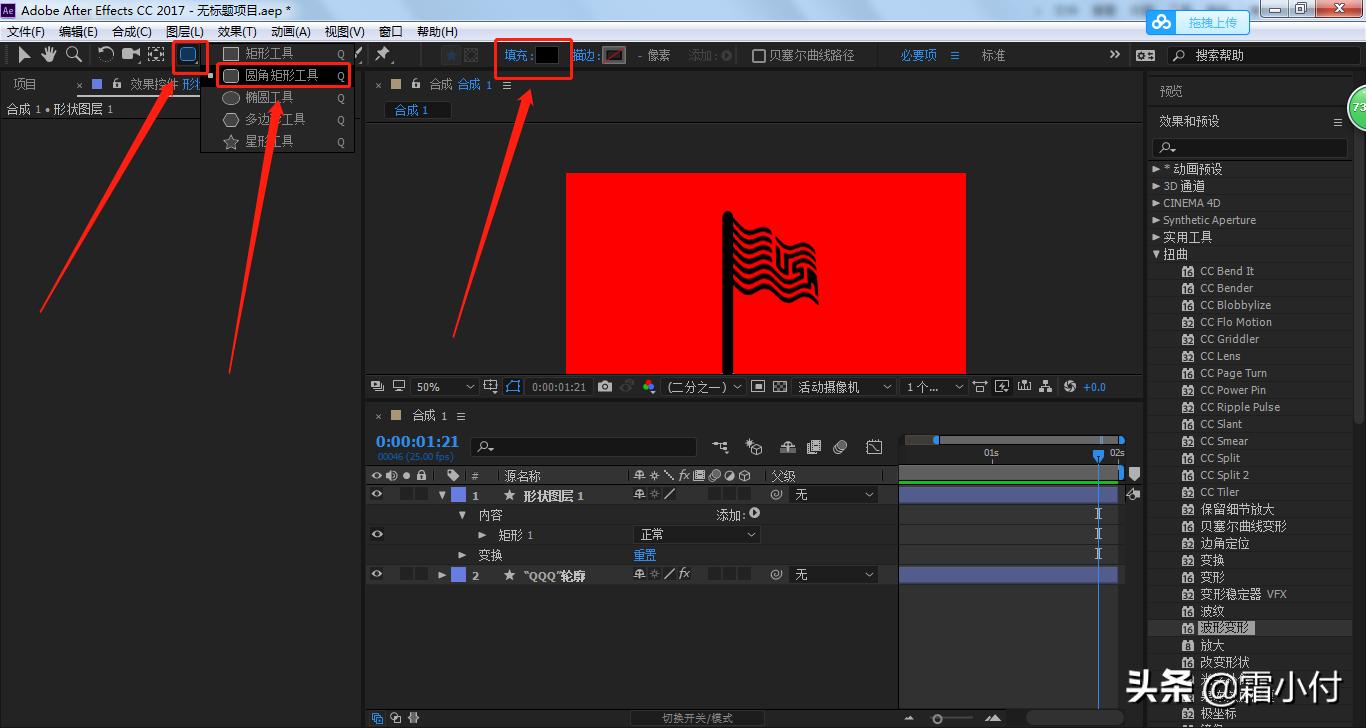Open the 合成(C) menu

click(x=131, y=32)
